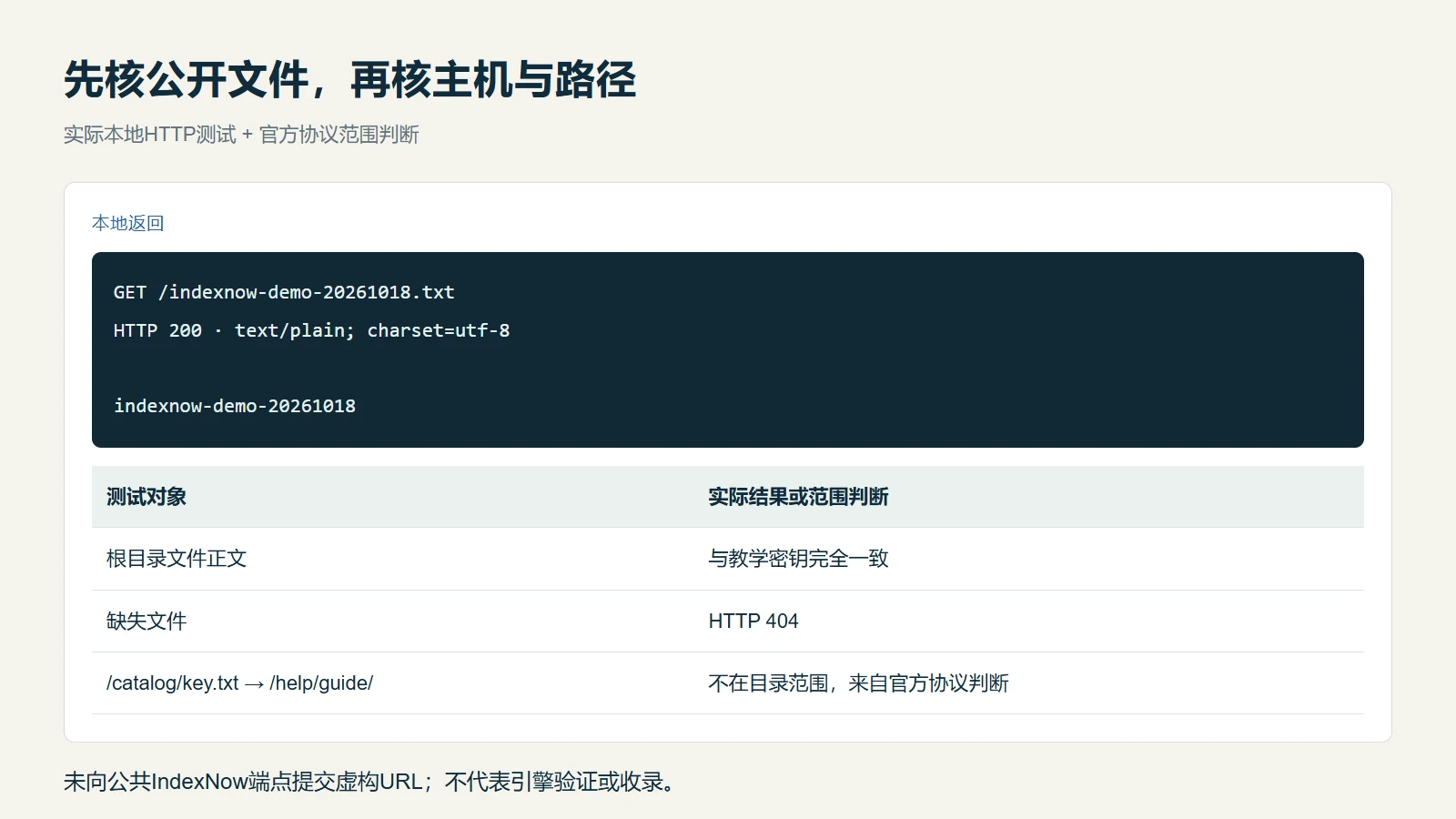Select the /catalog/key.txt → /help/guide/ cell
This screenshot has width=1456, height=819.
click(x=393, y=683)
